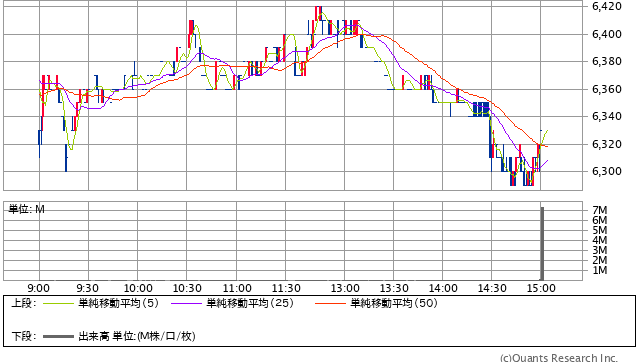Click the 単純移動平均(5) legend text

point(118,303)
